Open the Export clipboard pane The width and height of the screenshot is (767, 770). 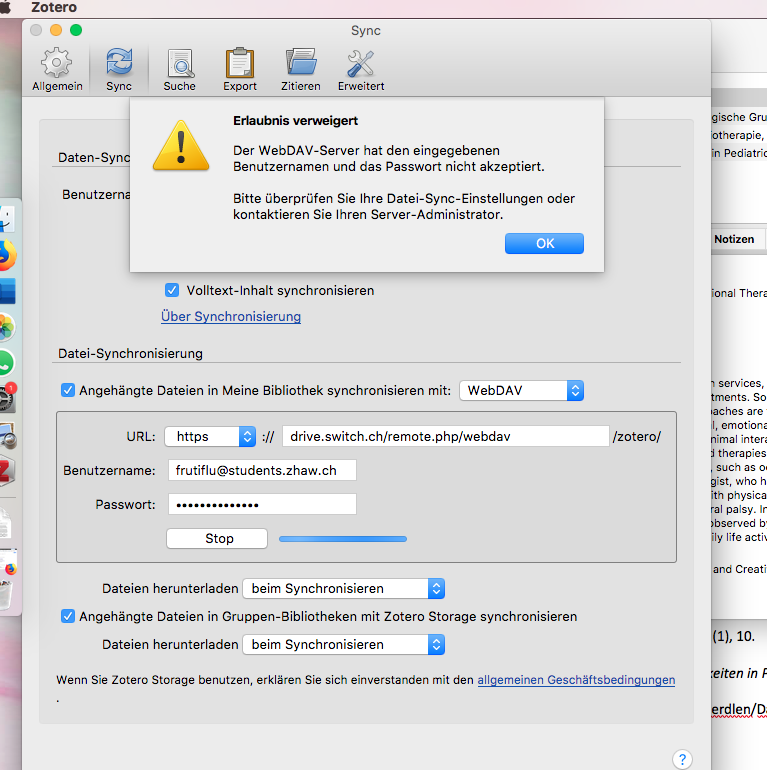(240, 69)
